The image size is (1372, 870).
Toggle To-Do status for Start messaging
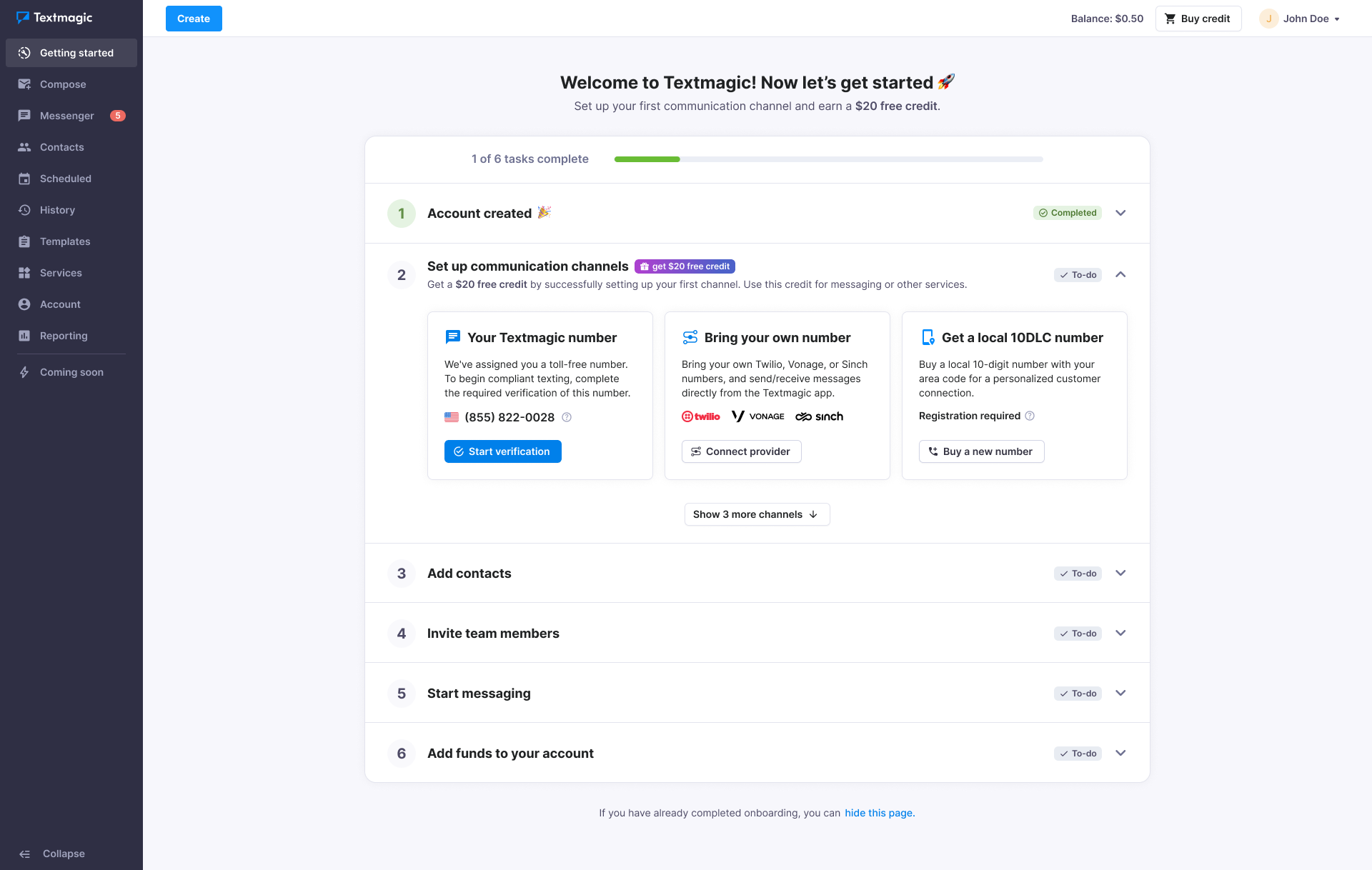pyautogui.click(x=1078, y=693)
